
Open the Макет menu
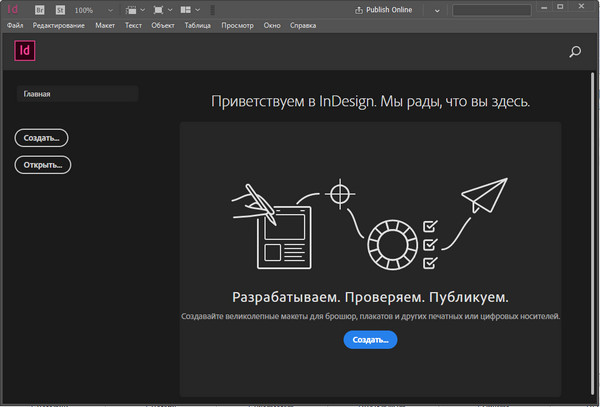click(x=105, y=23)
